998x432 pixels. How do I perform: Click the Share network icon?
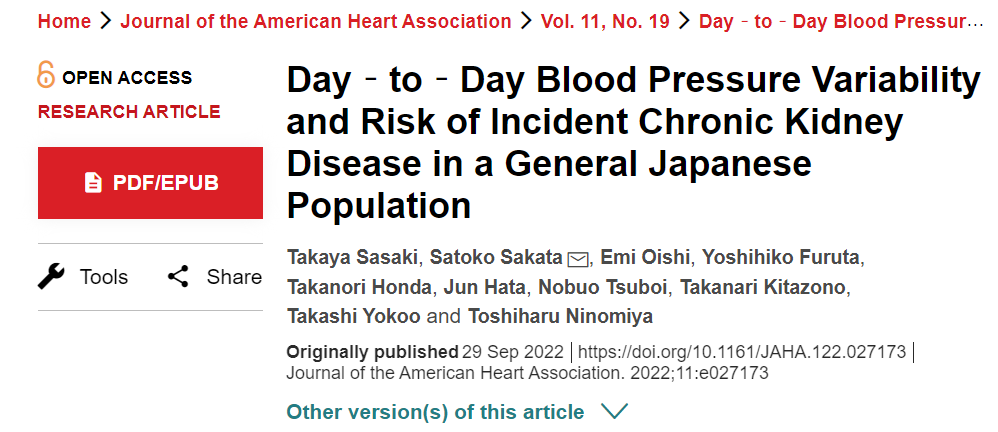178,277
